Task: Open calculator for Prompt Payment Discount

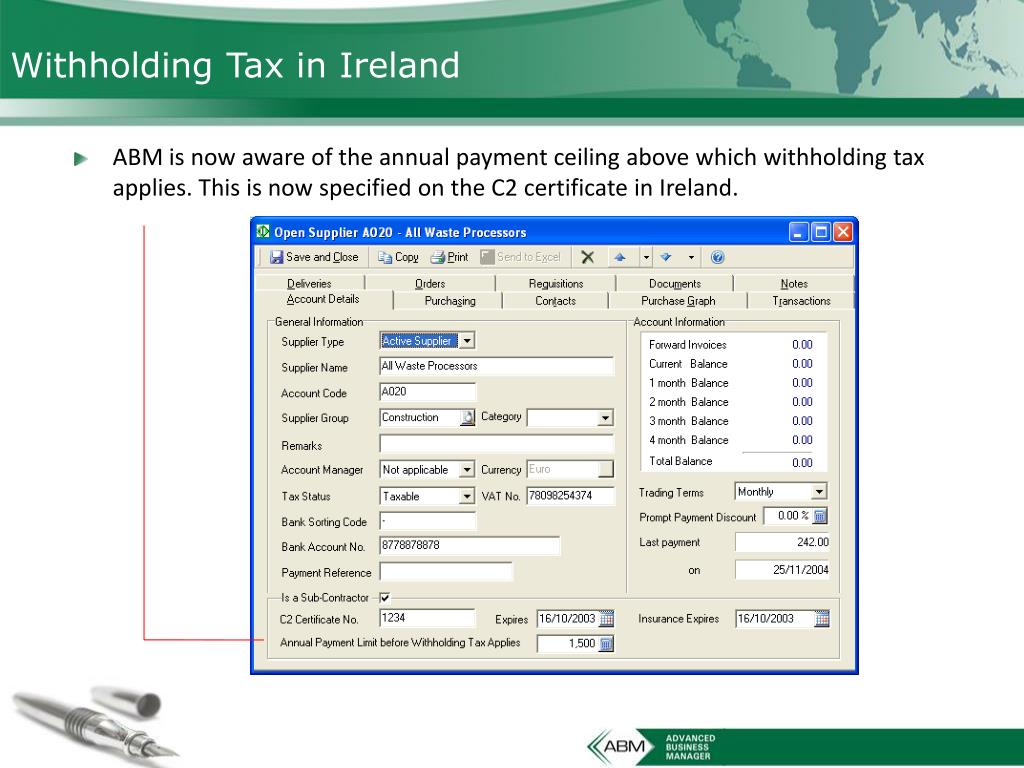Action: click(x=820, y=516)
